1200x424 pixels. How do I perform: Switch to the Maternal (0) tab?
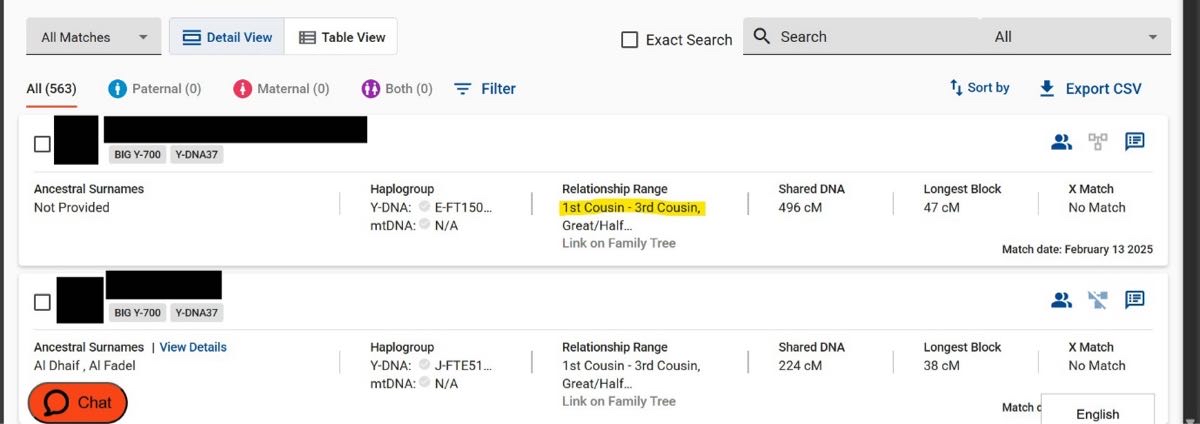point(280,88)
